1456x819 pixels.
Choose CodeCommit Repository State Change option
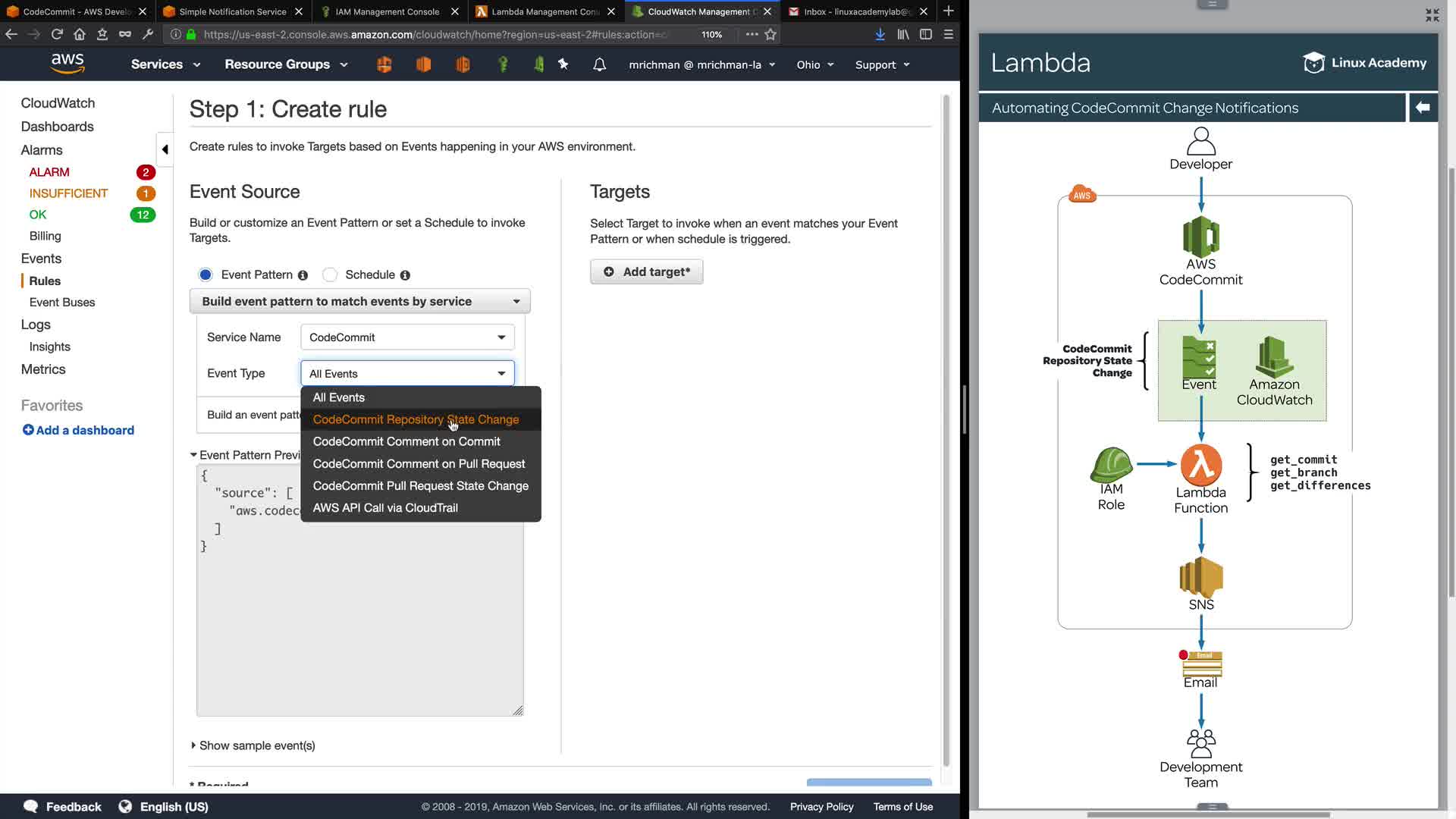click(416, 419)
